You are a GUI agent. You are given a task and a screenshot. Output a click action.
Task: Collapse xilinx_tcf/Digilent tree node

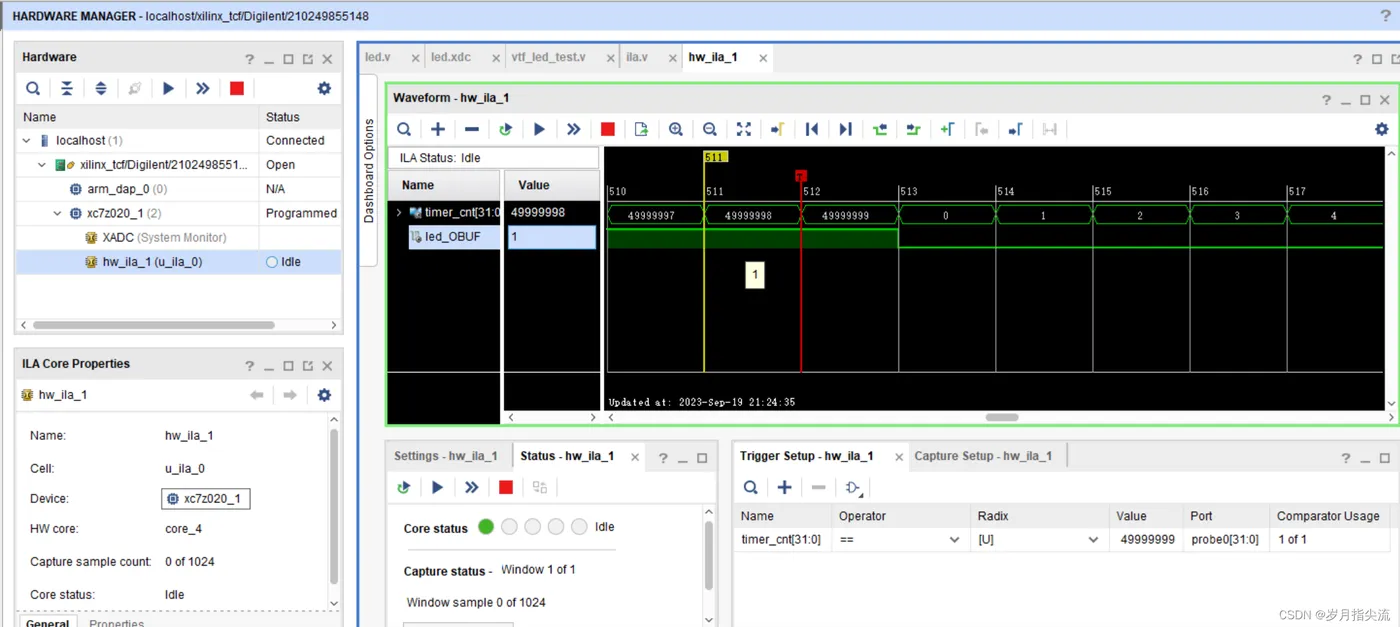click(42, 165)
